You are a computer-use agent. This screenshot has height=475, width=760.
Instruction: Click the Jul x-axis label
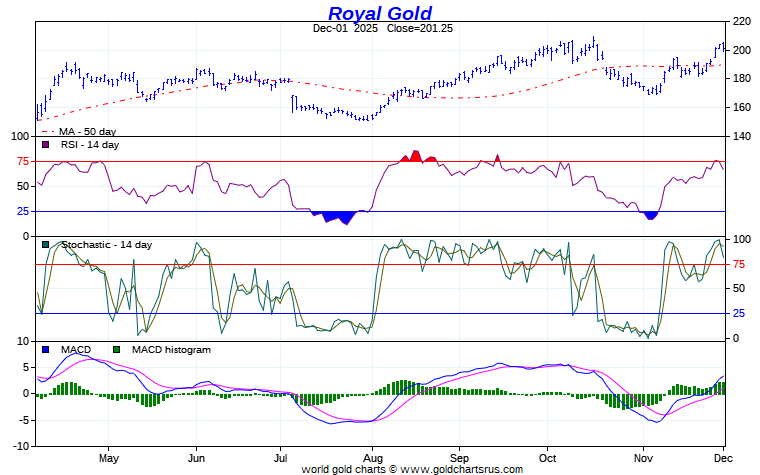pyautogui.click(x=280, y=458)
